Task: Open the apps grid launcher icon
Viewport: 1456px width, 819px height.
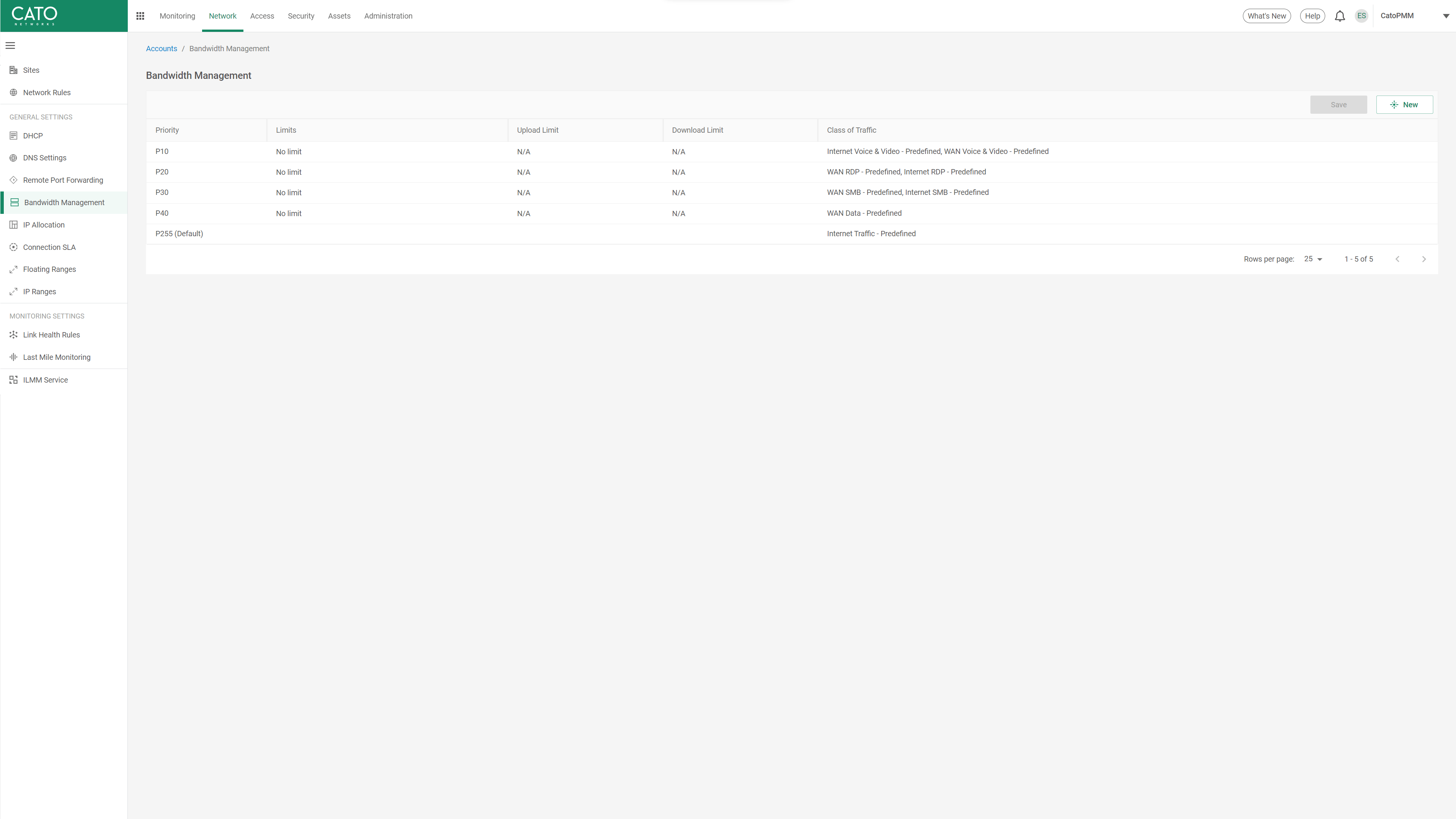Action: click(140, 16)
